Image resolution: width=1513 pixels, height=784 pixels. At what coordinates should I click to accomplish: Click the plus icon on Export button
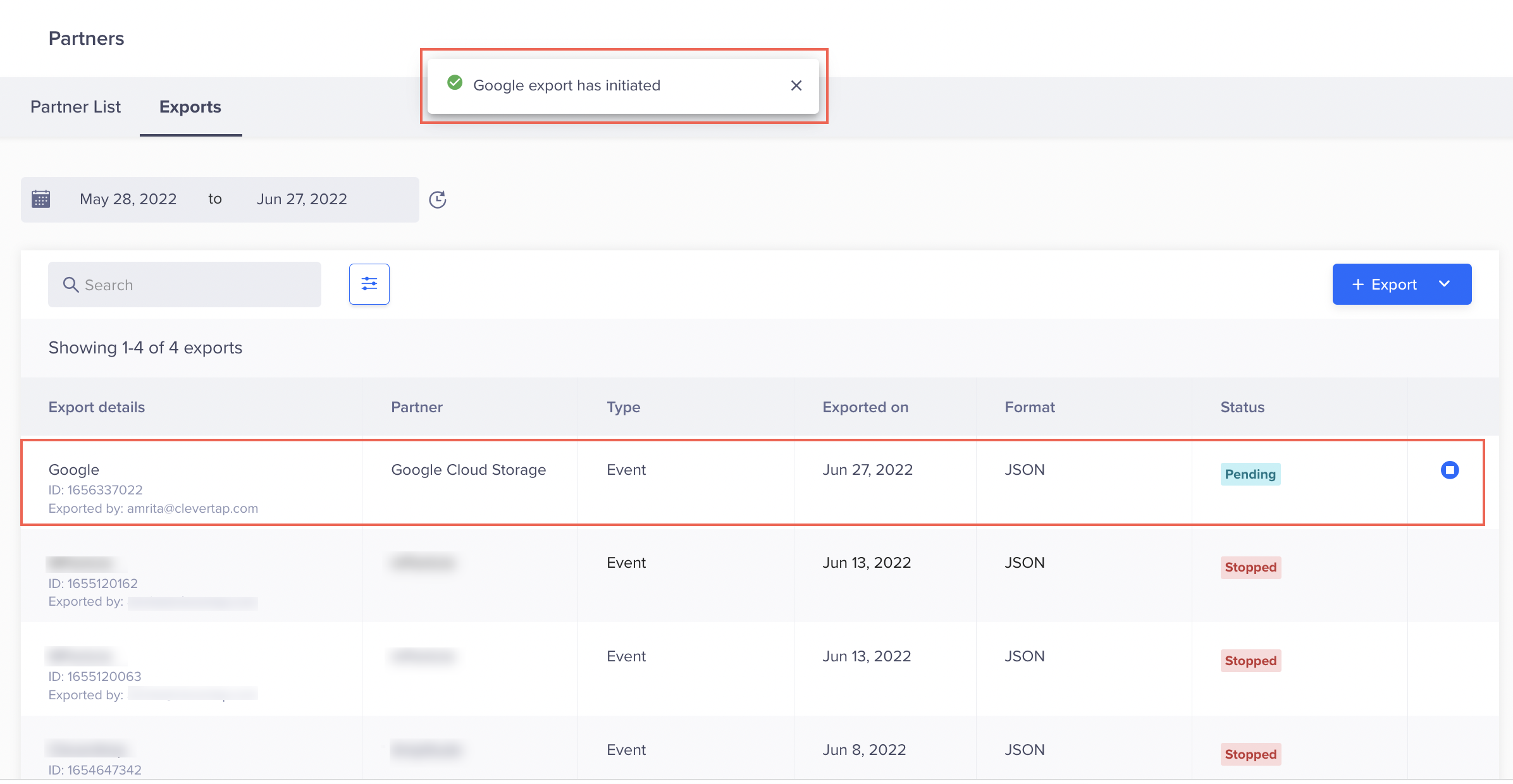tap(1357, 285)
